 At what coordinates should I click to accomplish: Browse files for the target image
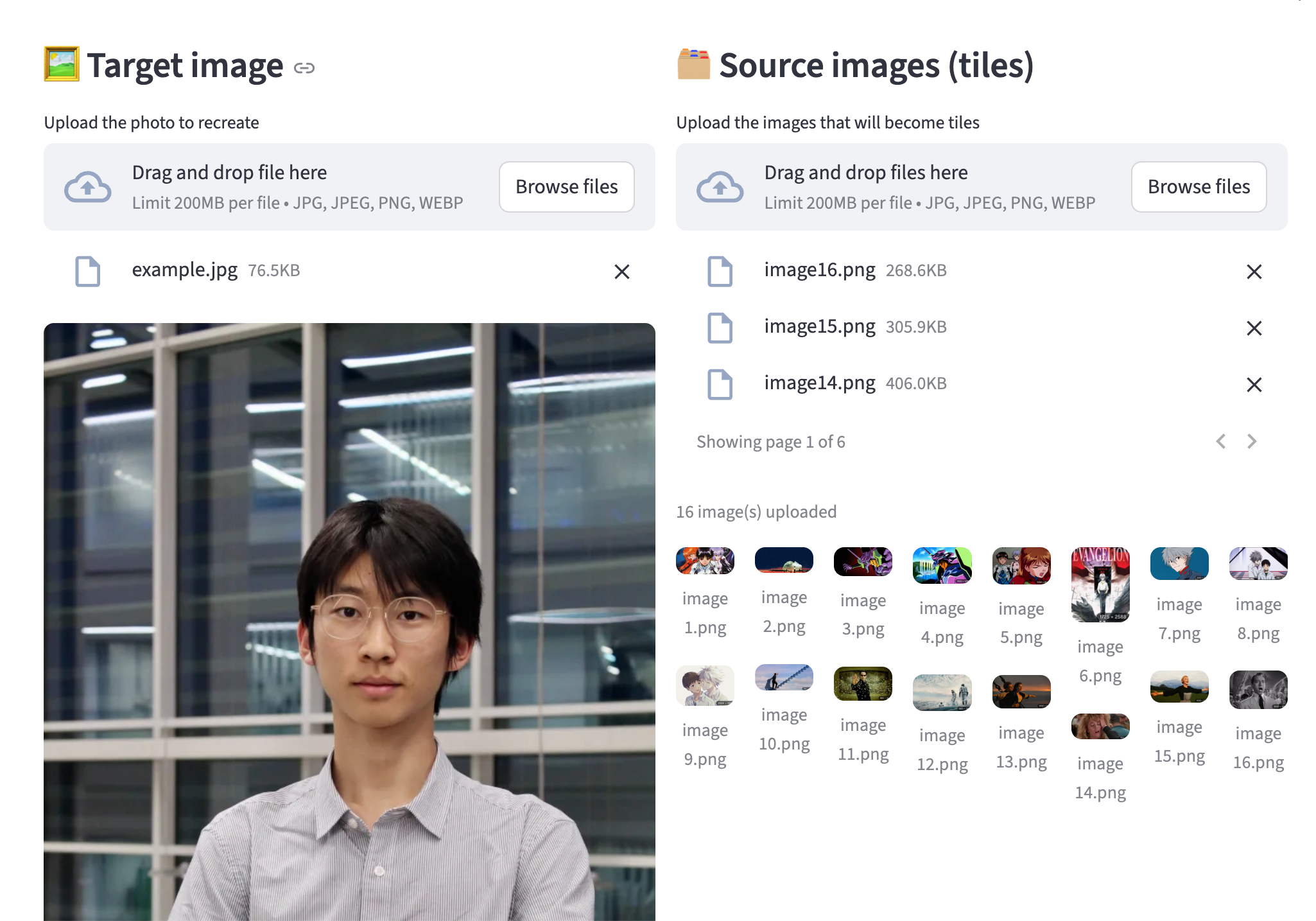pos(566,187)
